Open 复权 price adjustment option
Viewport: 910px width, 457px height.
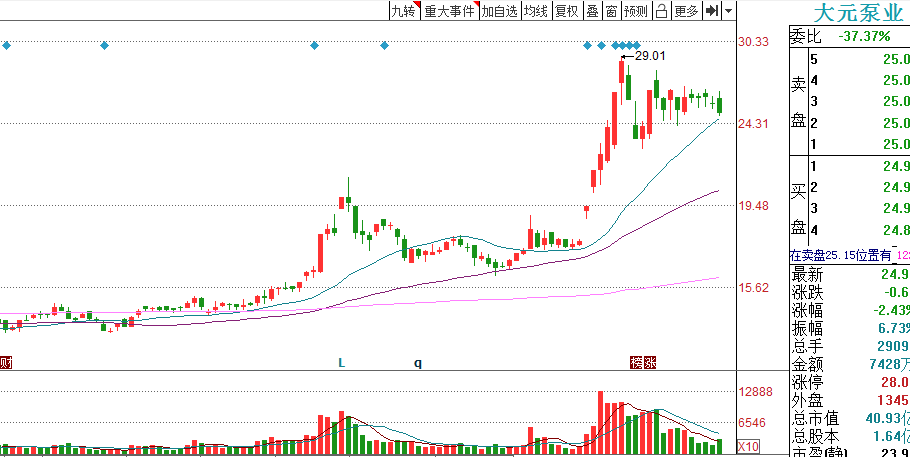(567, 10)
